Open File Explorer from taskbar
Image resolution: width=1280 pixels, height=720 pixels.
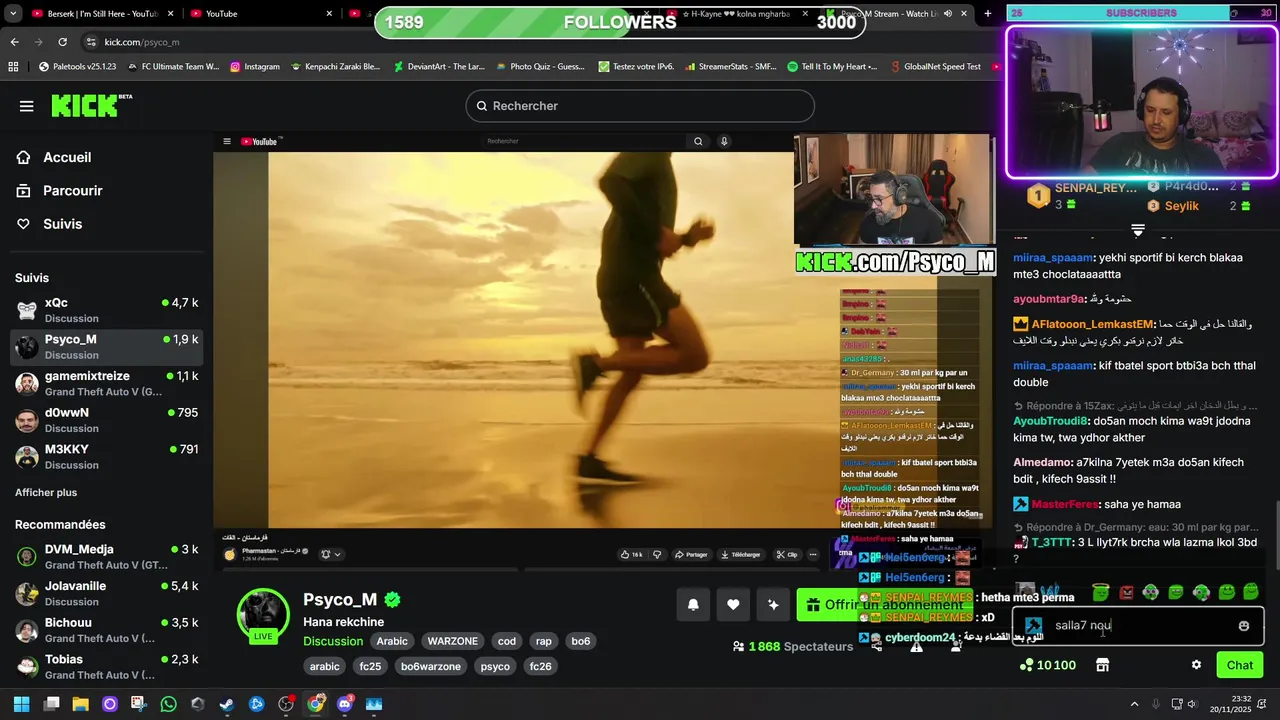(81, 704)
